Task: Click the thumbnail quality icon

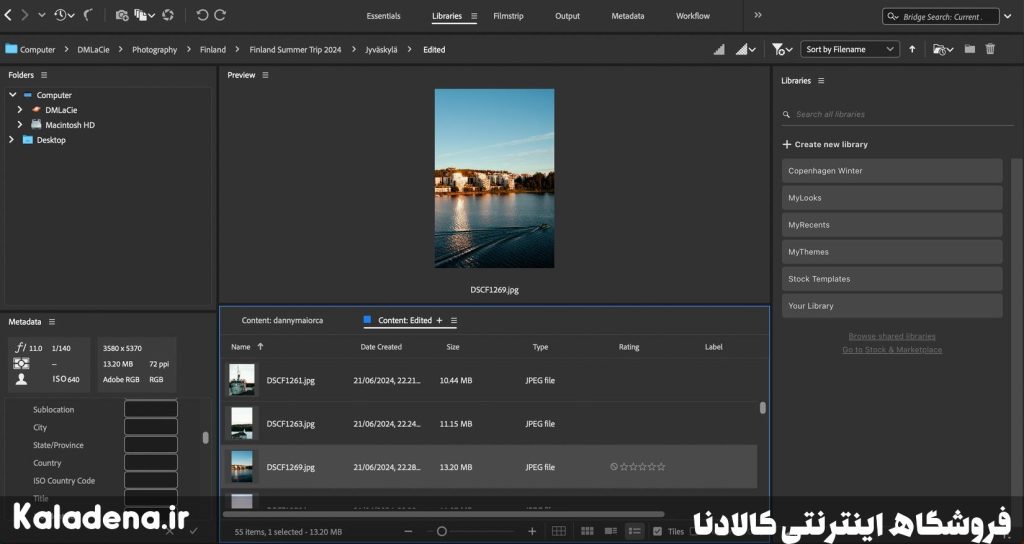Action: (719, 49)
